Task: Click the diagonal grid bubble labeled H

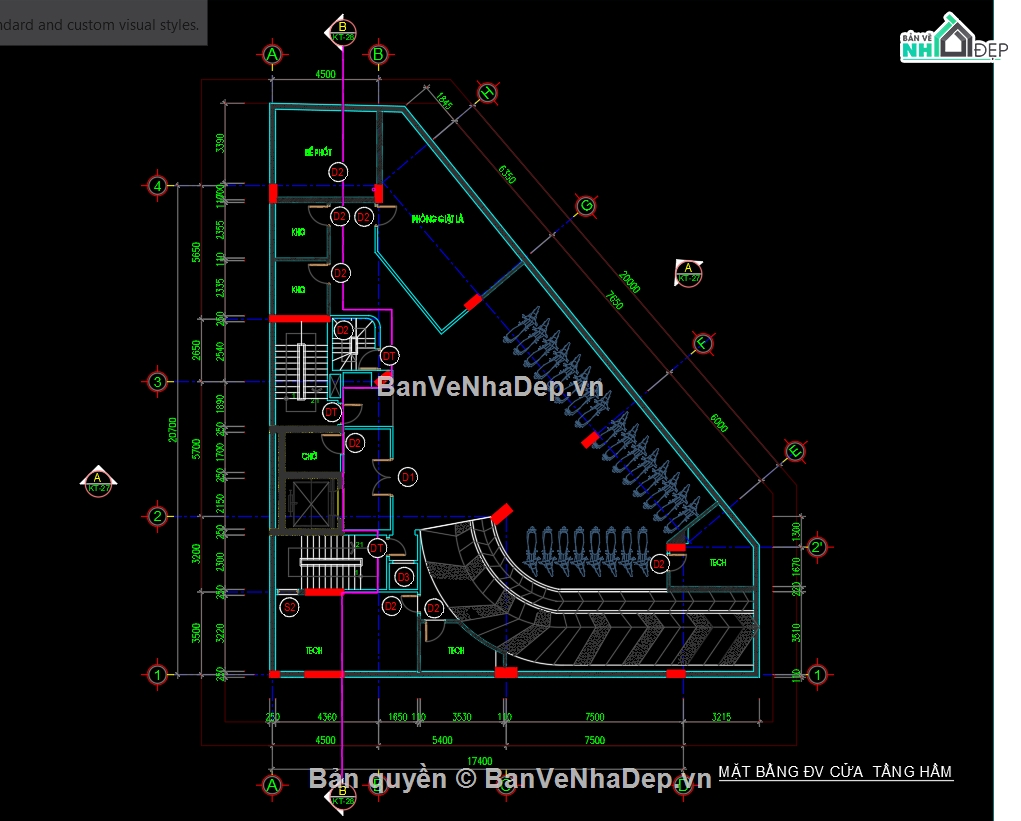Action: [x=487, y=93]
